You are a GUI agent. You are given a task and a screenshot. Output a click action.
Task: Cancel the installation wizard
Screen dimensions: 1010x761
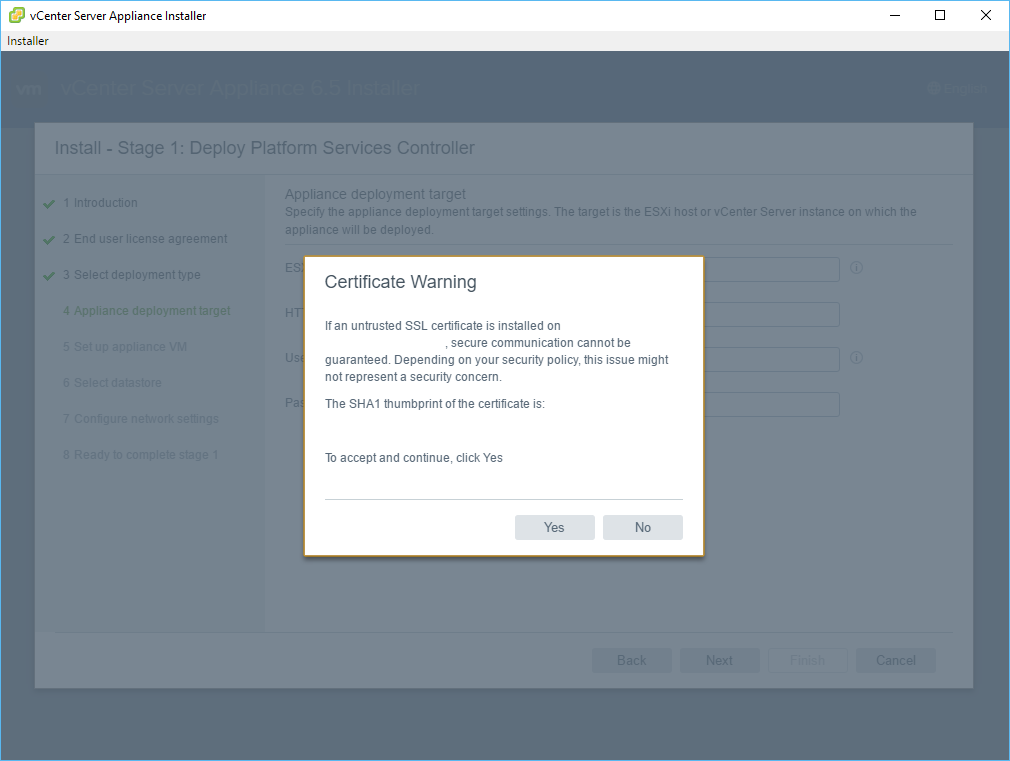pos(895,660)
